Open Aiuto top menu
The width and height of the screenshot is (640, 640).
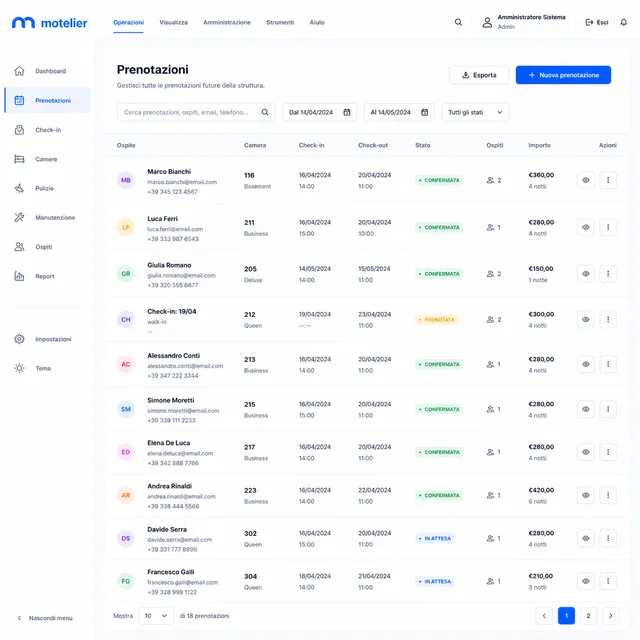317,22
